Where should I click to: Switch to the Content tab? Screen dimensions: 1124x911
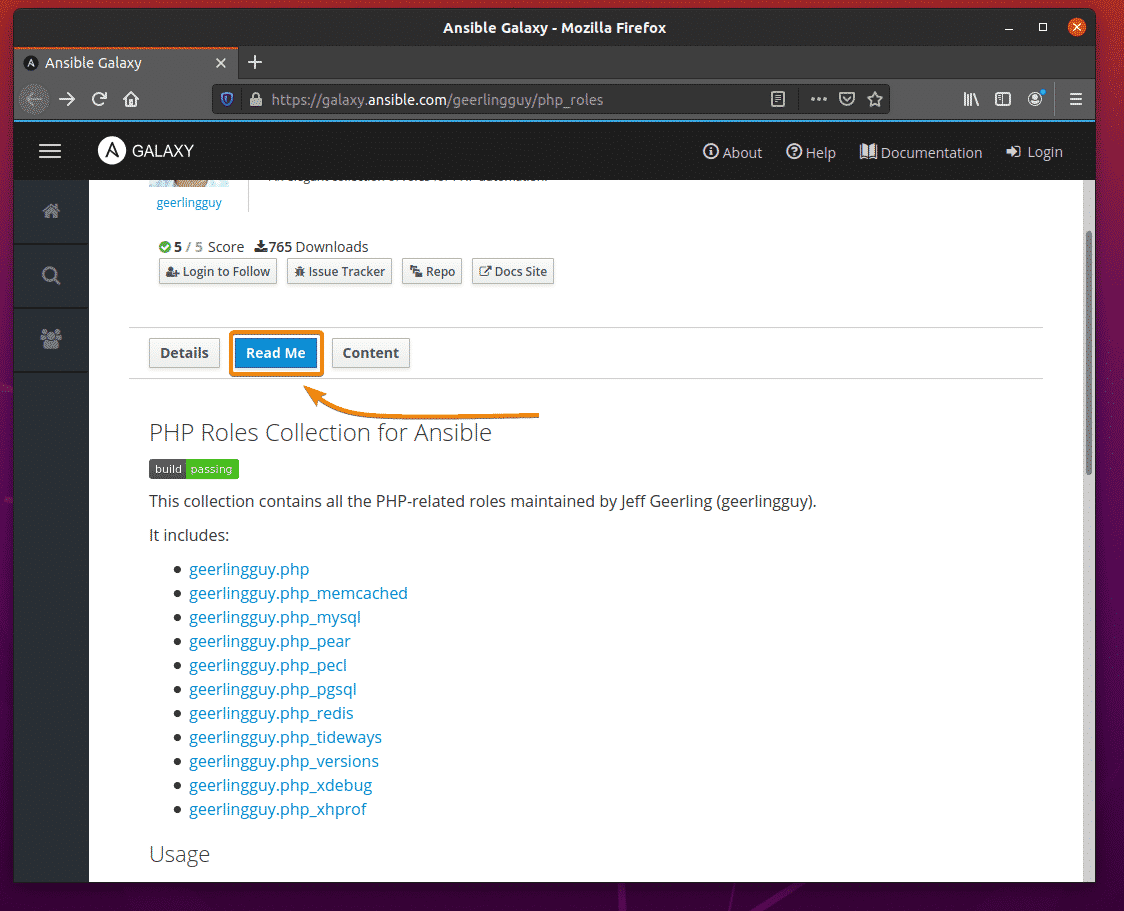pyautogui.click(x=370, y=352)
